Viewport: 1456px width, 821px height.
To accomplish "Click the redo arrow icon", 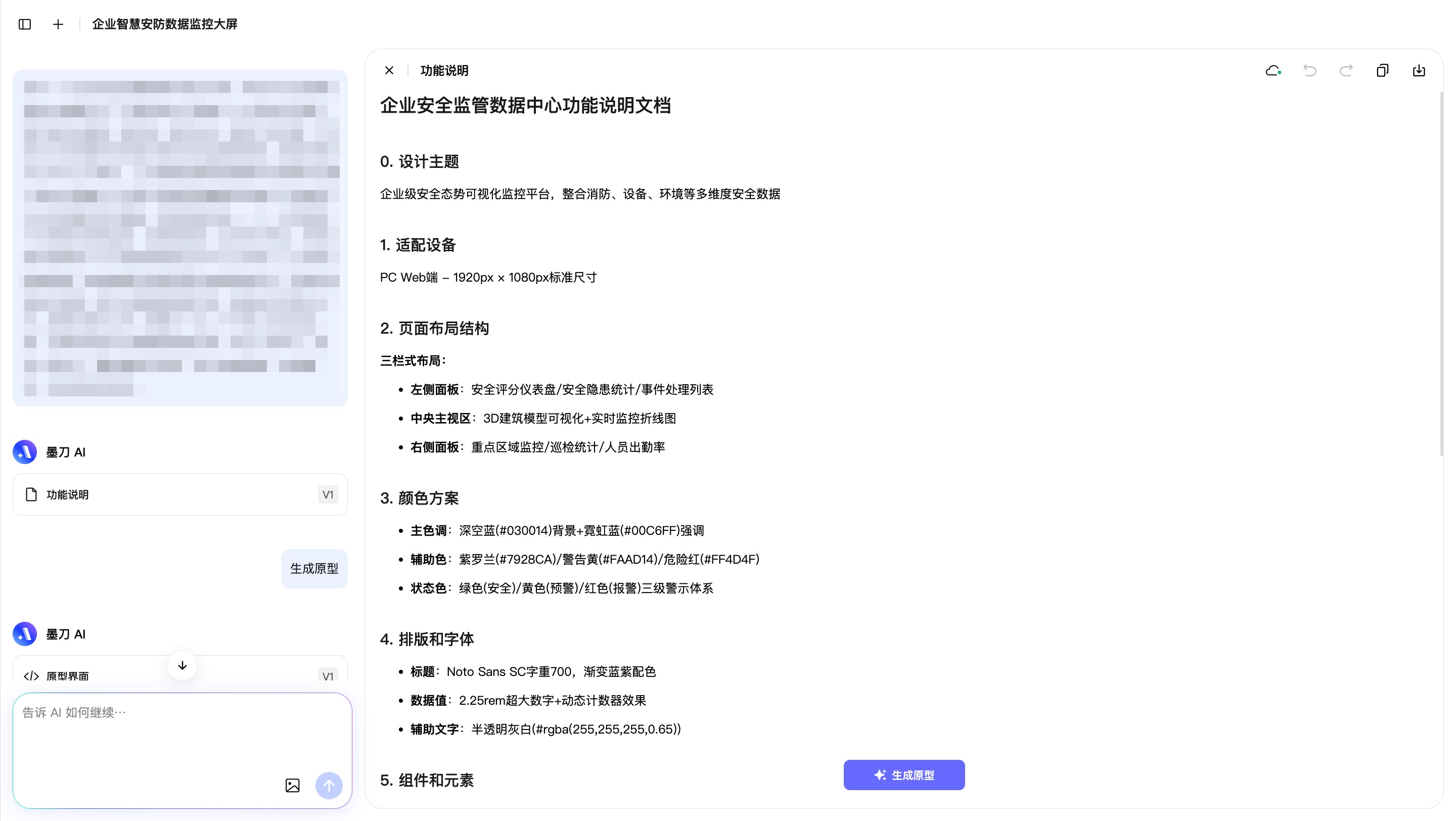I will pos(1346,71).
